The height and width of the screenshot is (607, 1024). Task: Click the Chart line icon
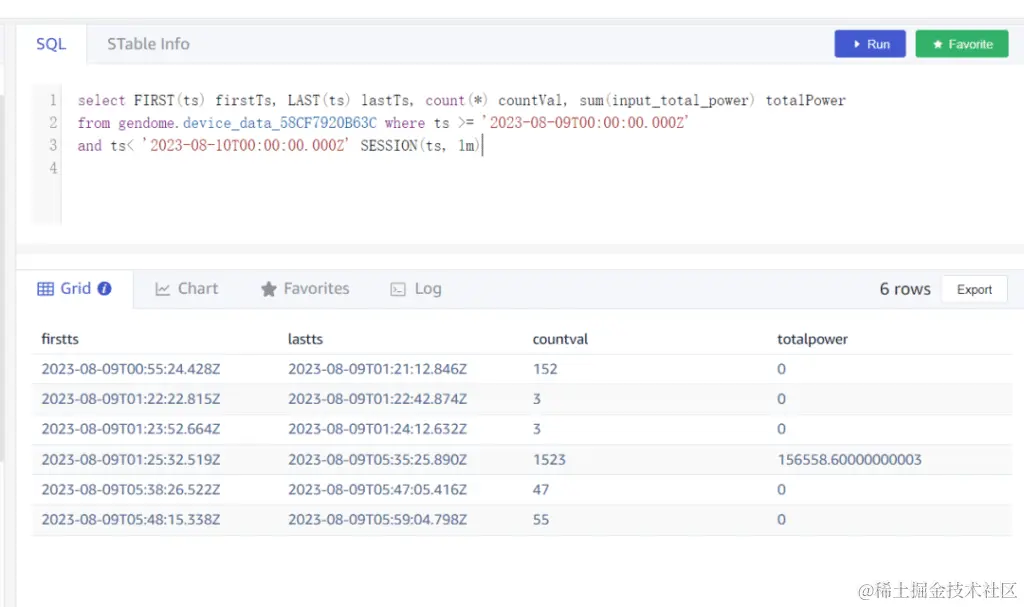tap(163, 289)
